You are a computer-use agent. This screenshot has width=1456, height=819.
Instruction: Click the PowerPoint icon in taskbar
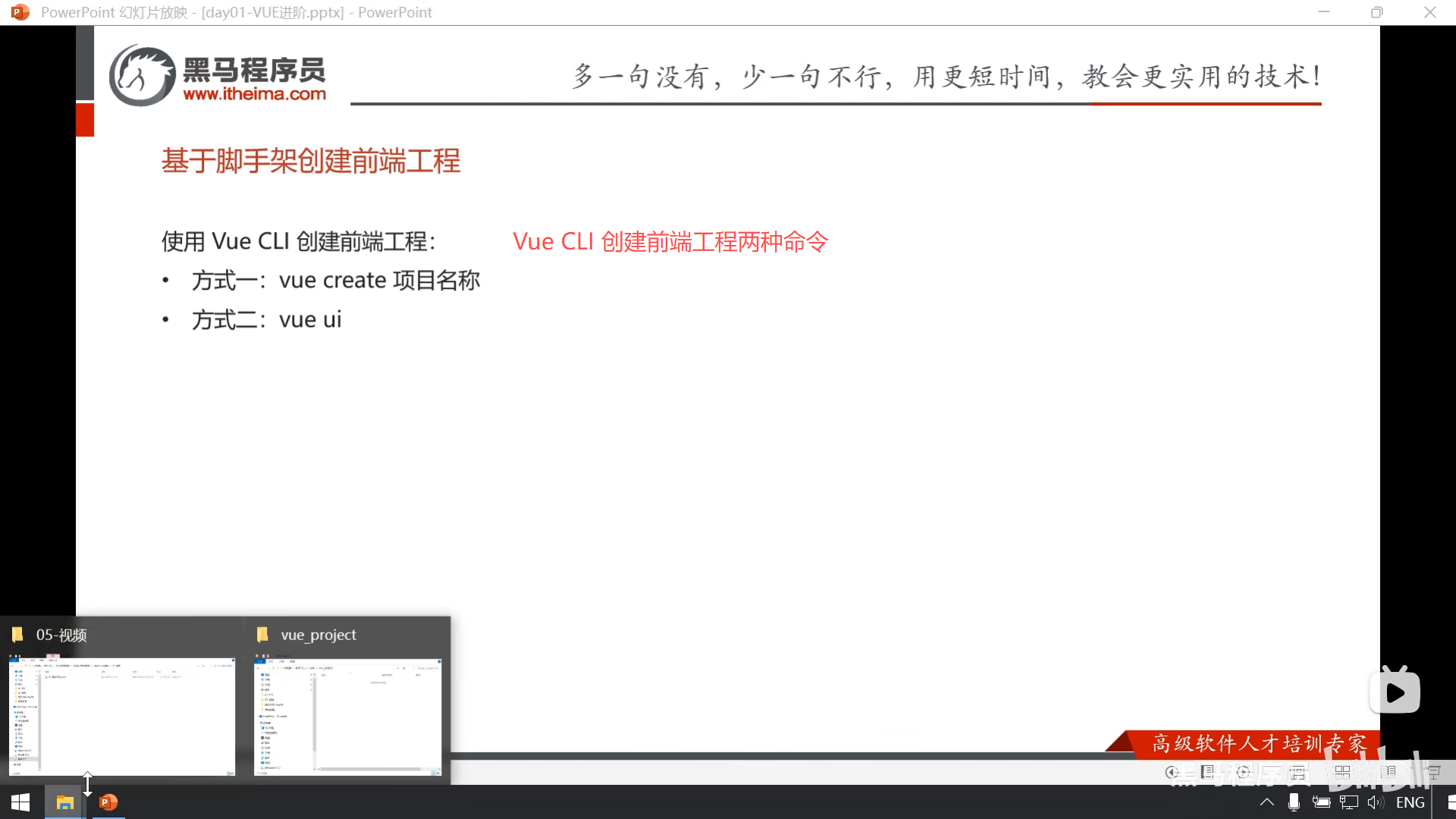(108, 802)
